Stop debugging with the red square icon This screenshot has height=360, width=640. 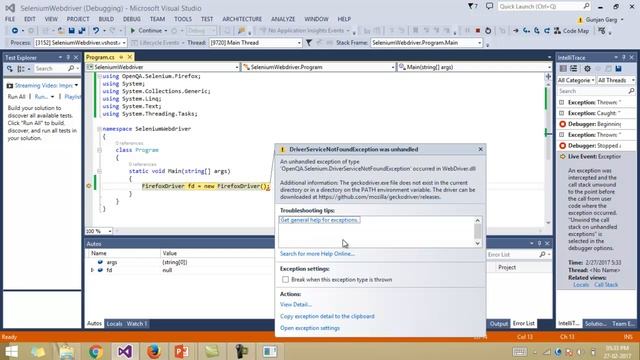coord(478,31)
